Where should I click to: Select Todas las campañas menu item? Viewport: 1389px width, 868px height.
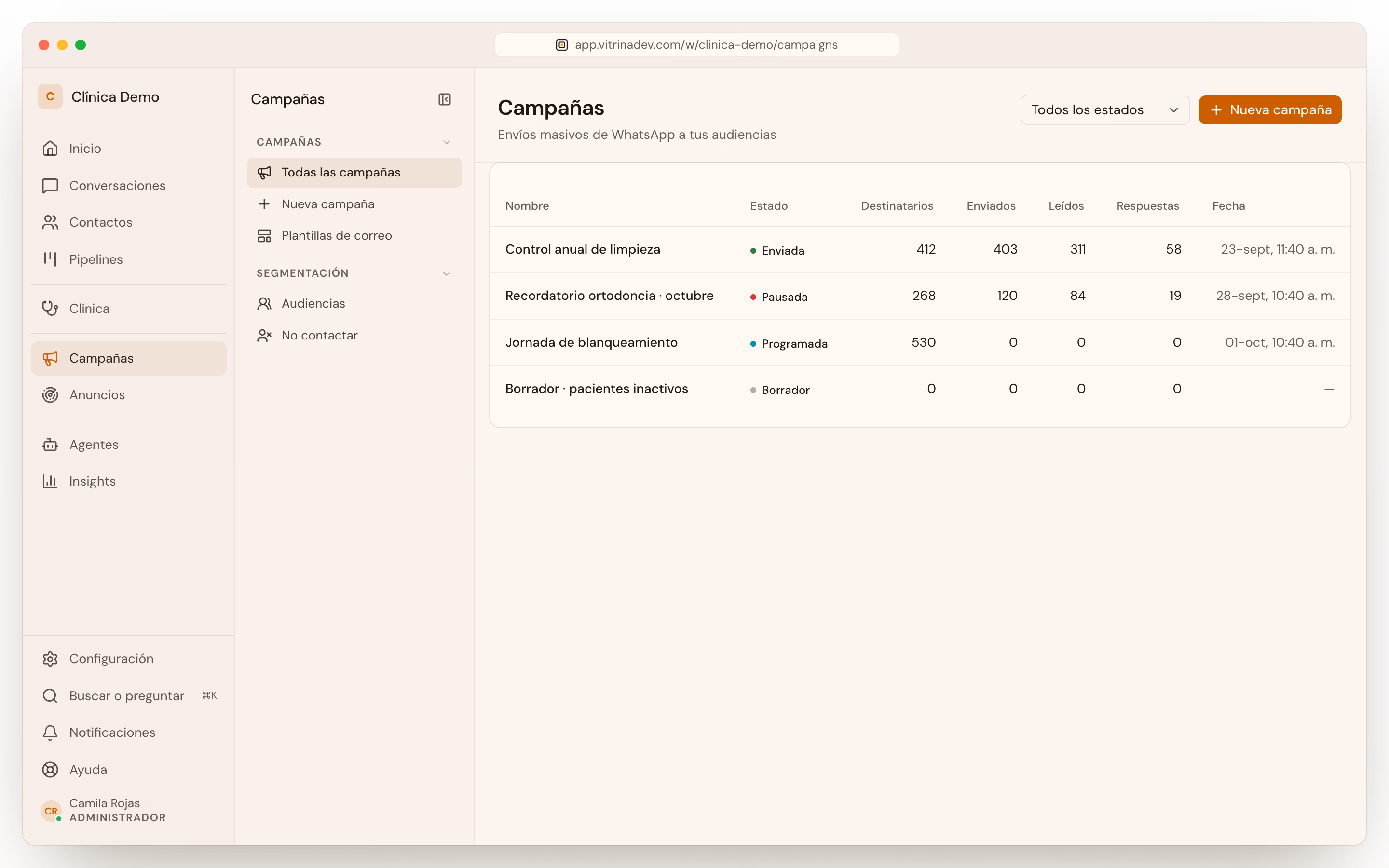(x=354, y=173)
